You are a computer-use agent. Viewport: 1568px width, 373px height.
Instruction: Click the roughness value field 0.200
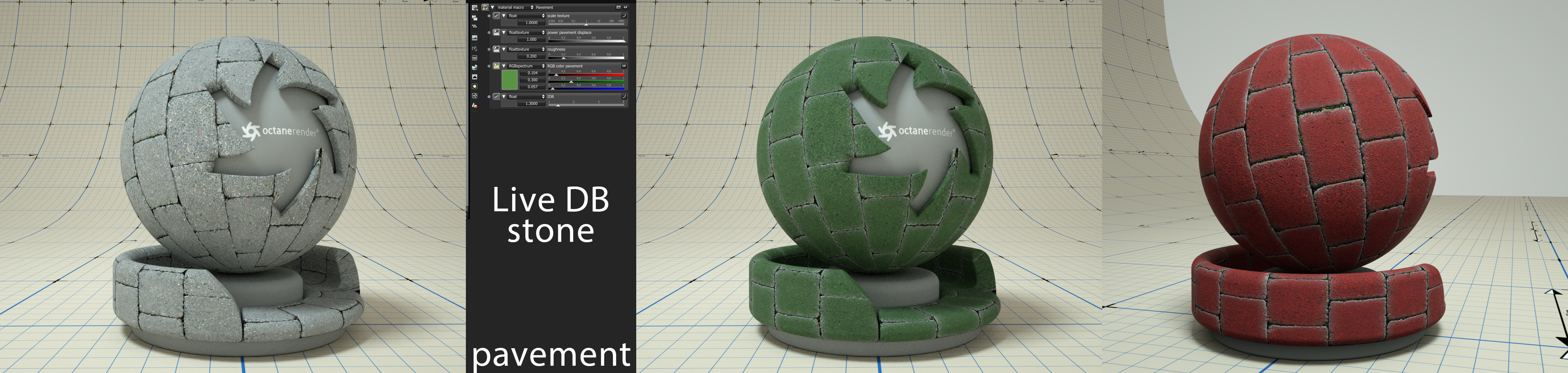532,56
